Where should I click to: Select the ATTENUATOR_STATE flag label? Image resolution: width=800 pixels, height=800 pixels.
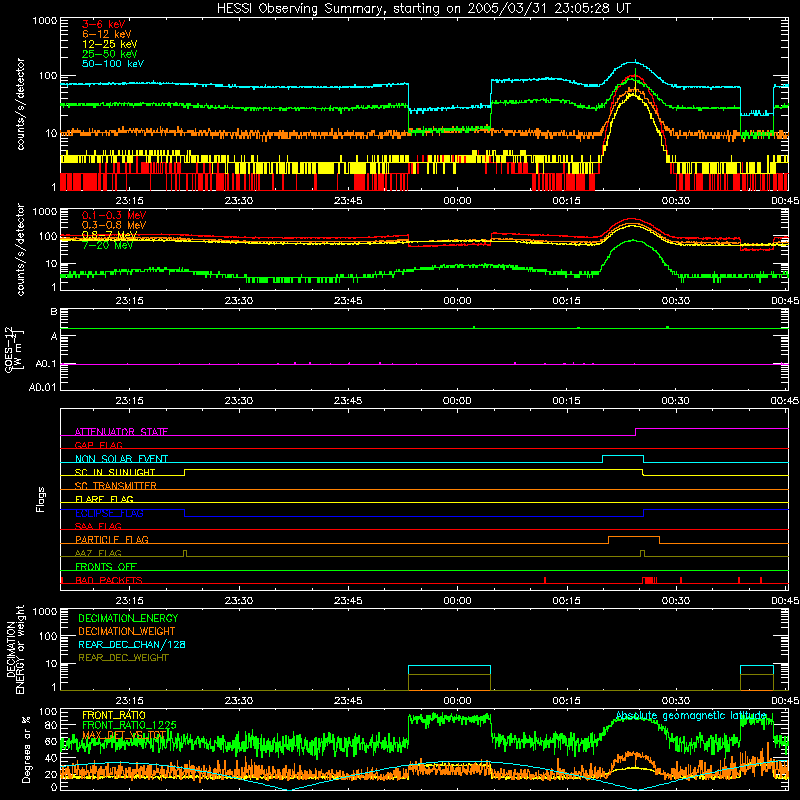(x=121, y=432)
